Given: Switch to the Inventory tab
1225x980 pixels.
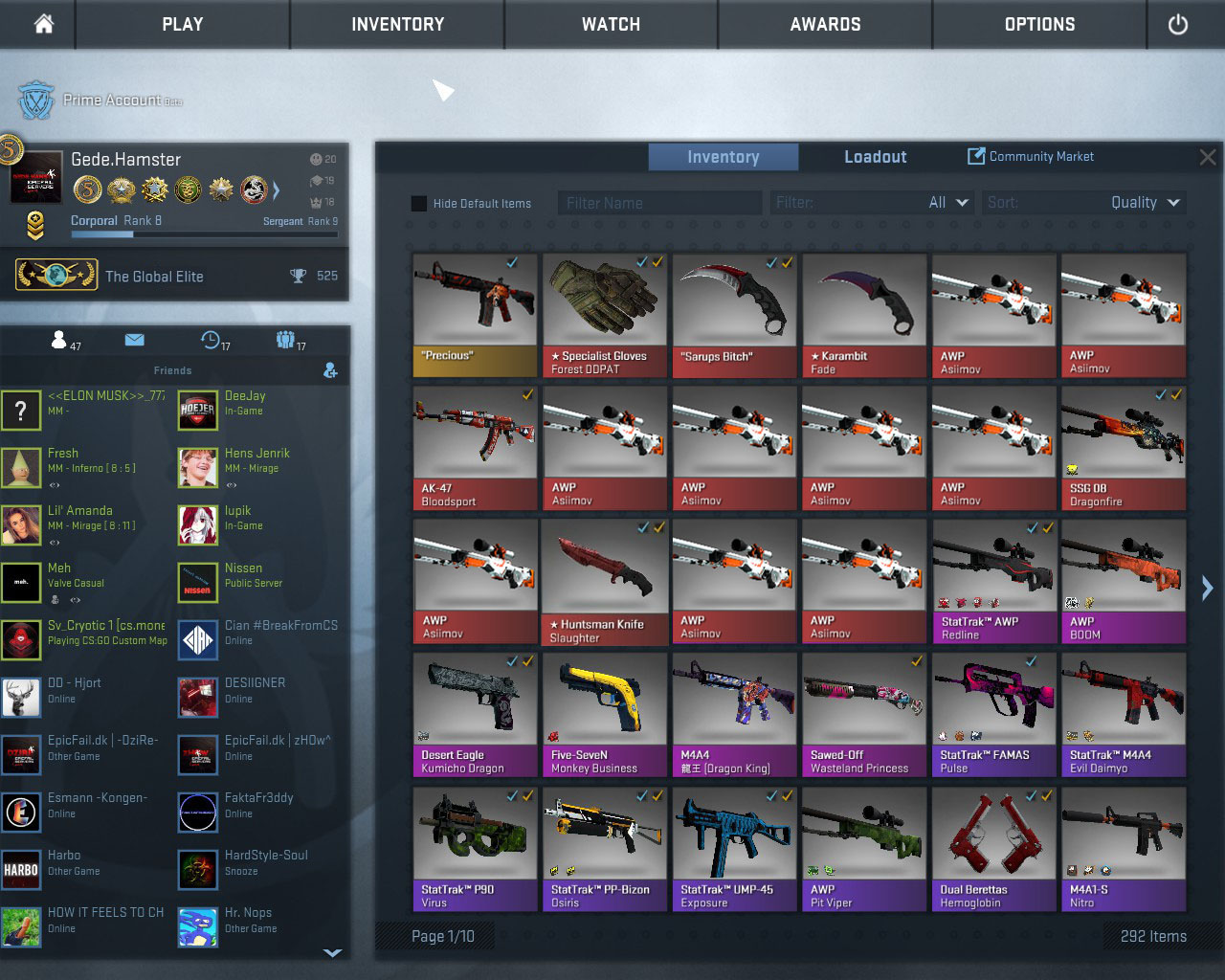Looking at the screenshot, I should (x=724, y=157).
